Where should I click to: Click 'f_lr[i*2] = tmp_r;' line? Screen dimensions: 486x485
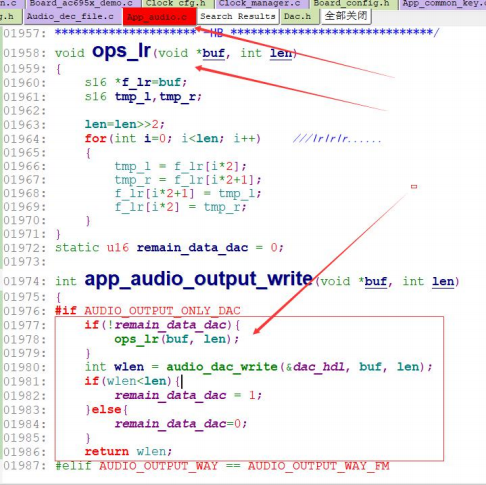(x=180, y=207)
